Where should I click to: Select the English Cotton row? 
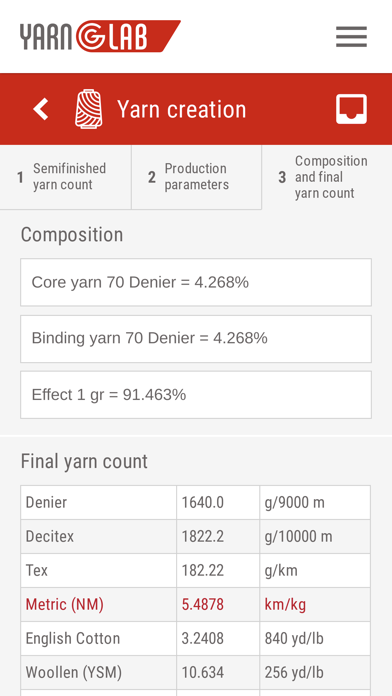[195, 638]
